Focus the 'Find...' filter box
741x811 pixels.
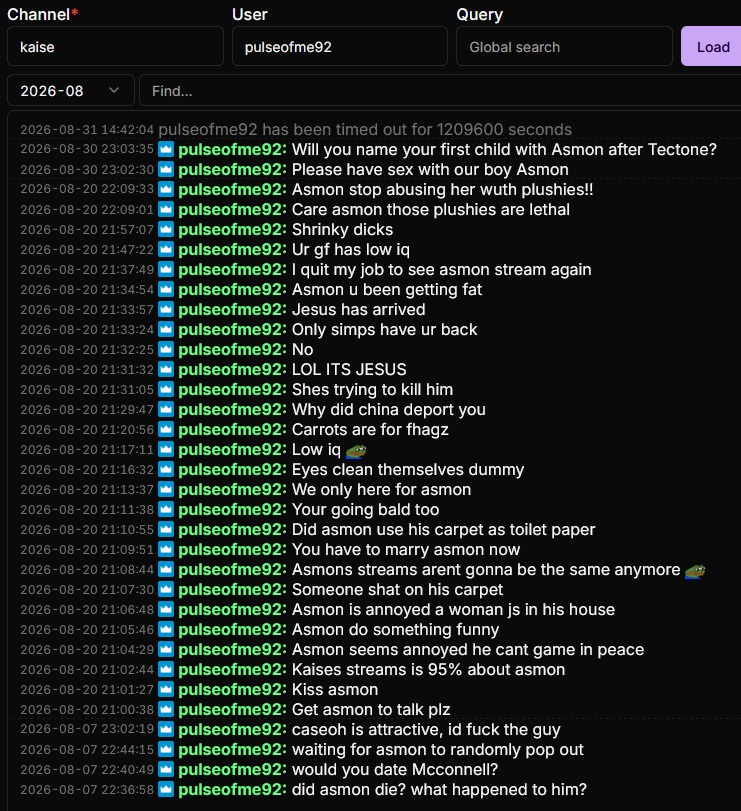(x=440, y=91)
